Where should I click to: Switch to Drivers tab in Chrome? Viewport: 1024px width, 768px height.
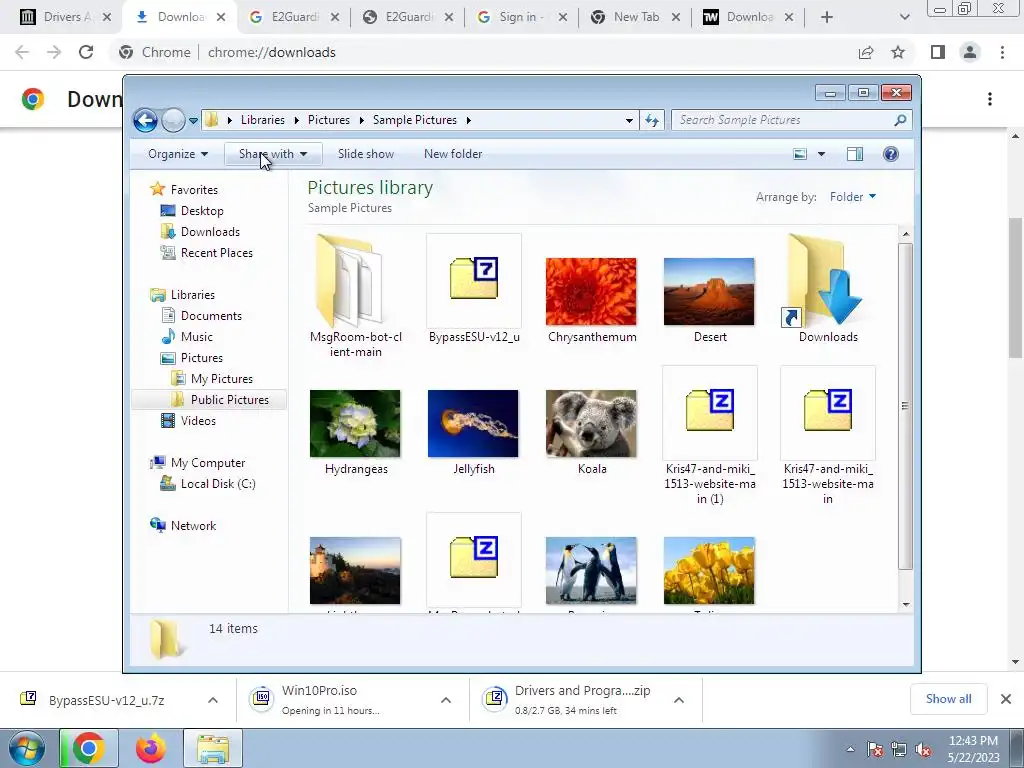click(65, 17)
